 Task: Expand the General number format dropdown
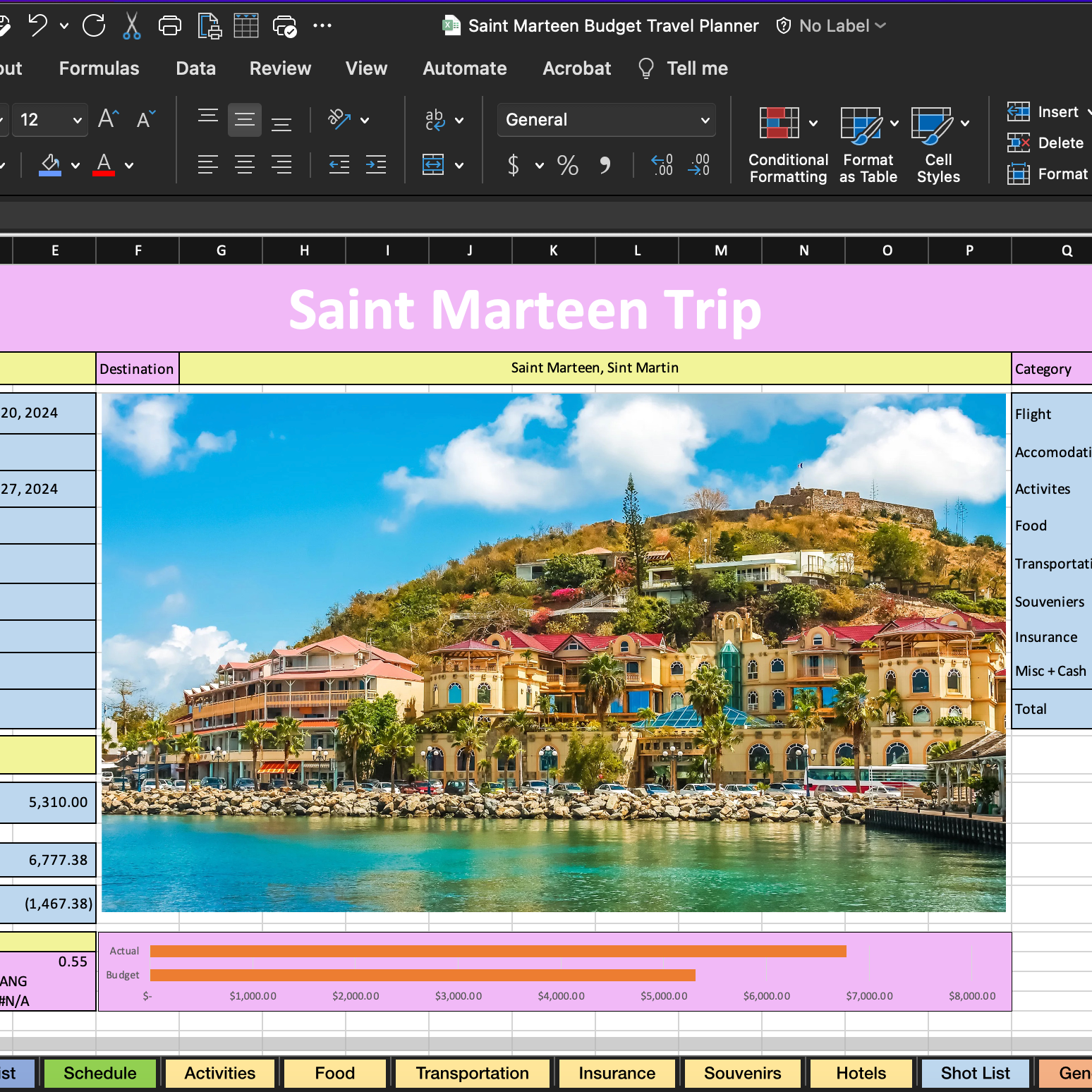[704, 120]
